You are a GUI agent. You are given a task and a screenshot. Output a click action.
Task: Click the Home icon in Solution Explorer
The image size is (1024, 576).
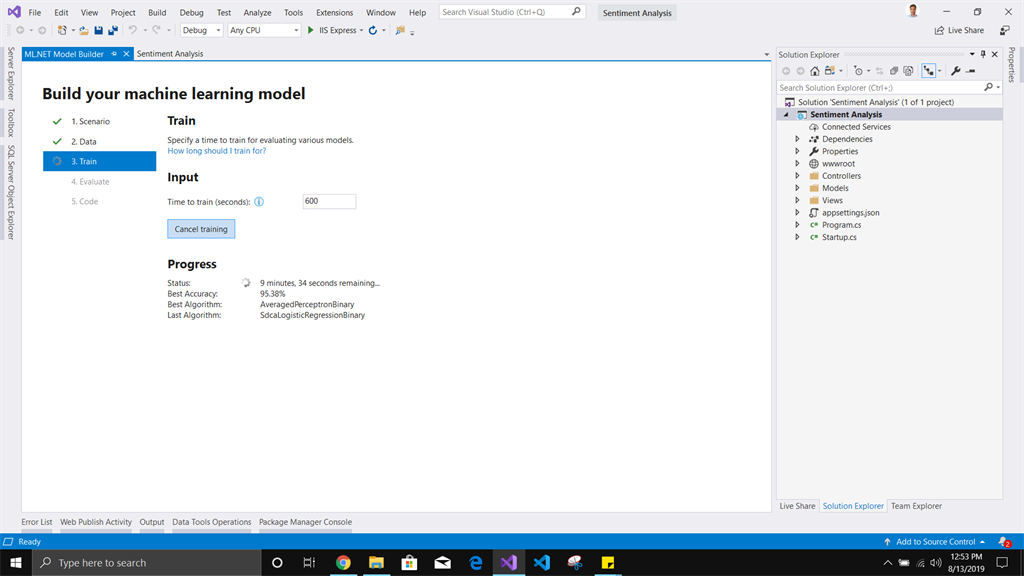coord(815,71)
